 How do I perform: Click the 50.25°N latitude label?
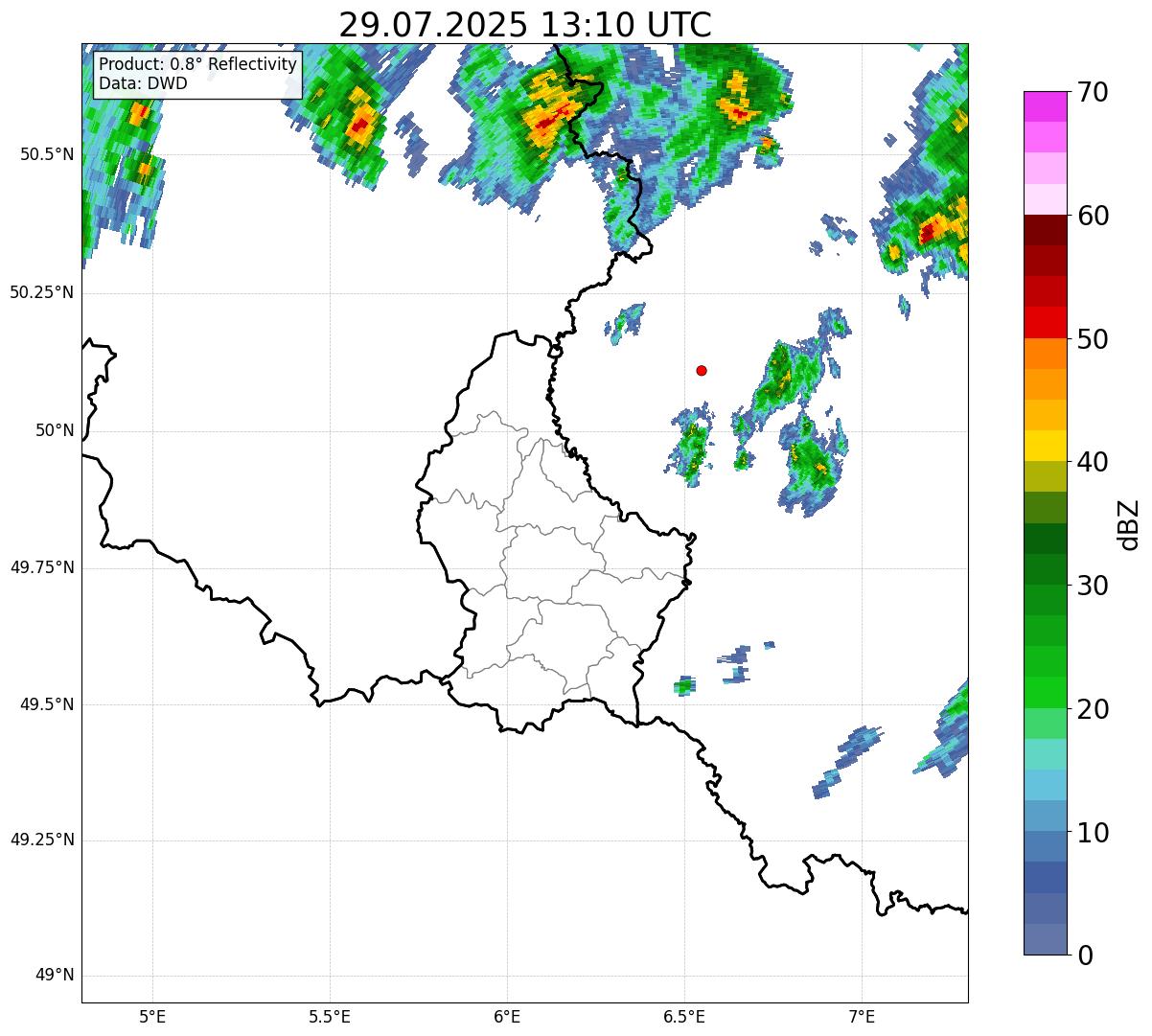(x=41, y=292)
